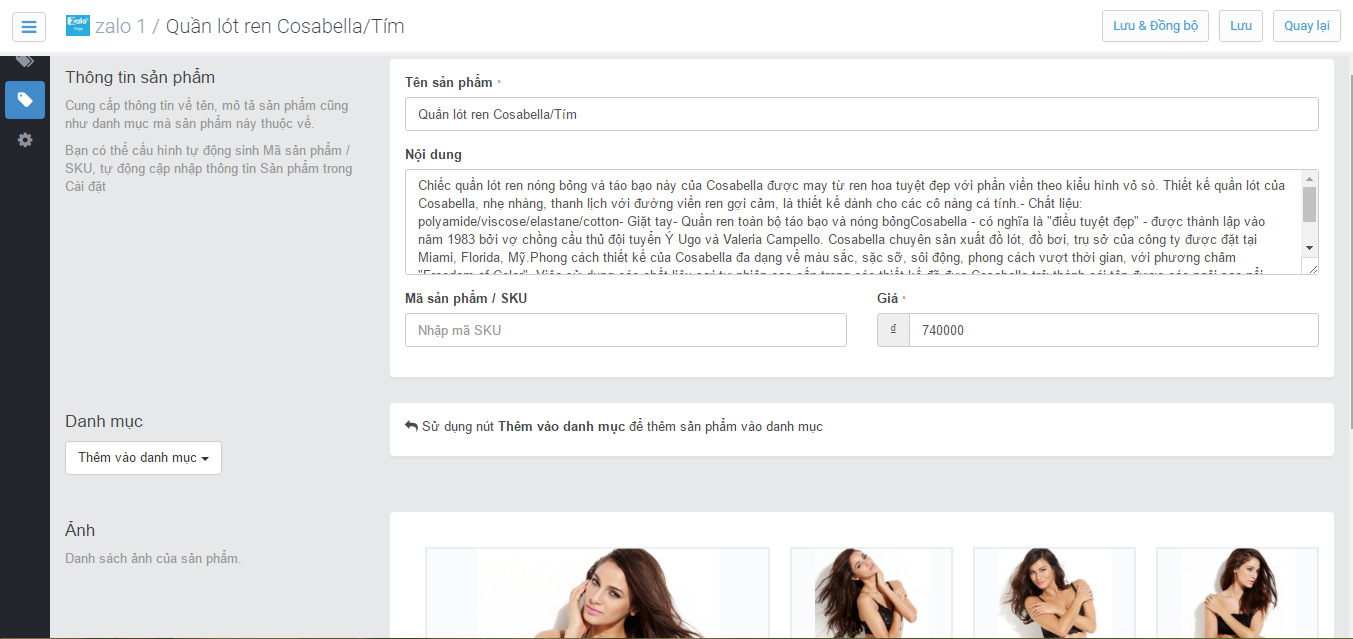Click 'Danh sách ảnh của sản phẩm.' text
Screen dimensions: 1353x639
[x=153, y=558]
